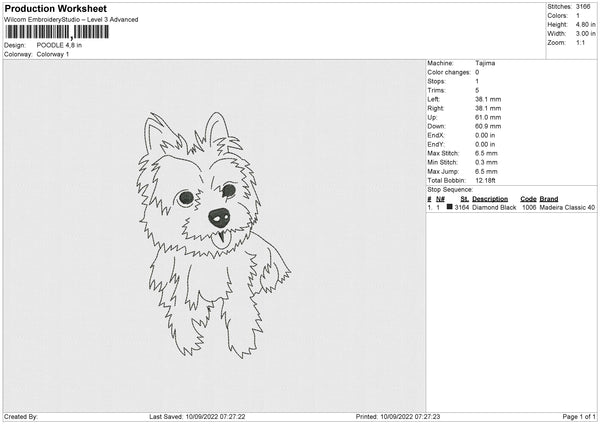Click the Printed timestamp
The image size is (600, 424).
[398, 417]
